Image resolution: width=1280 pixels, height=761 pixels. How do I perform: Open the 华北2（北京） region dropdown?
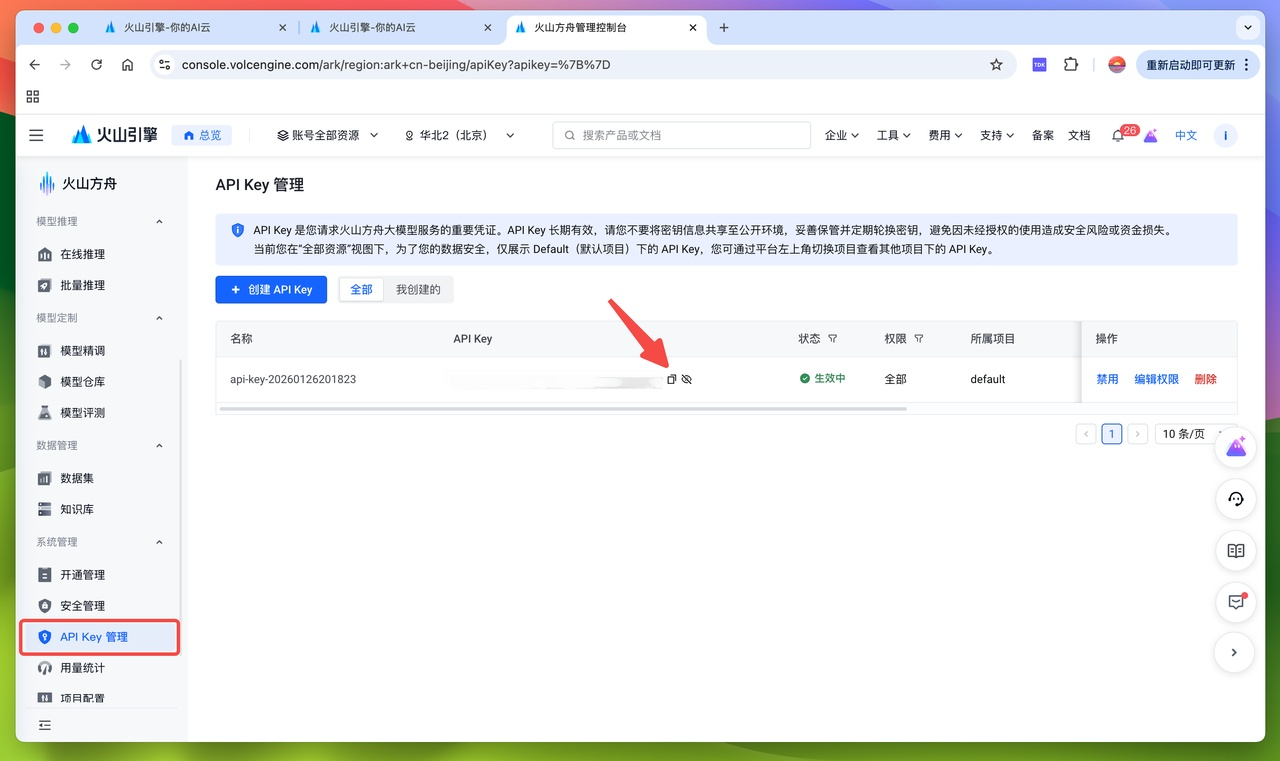pos(459,134)
